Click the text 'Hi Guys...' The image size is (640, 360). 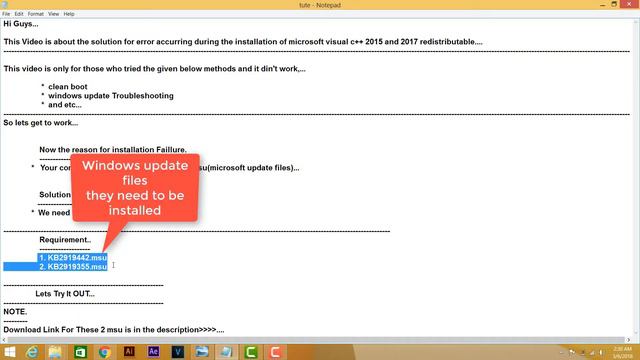point(21,24)
